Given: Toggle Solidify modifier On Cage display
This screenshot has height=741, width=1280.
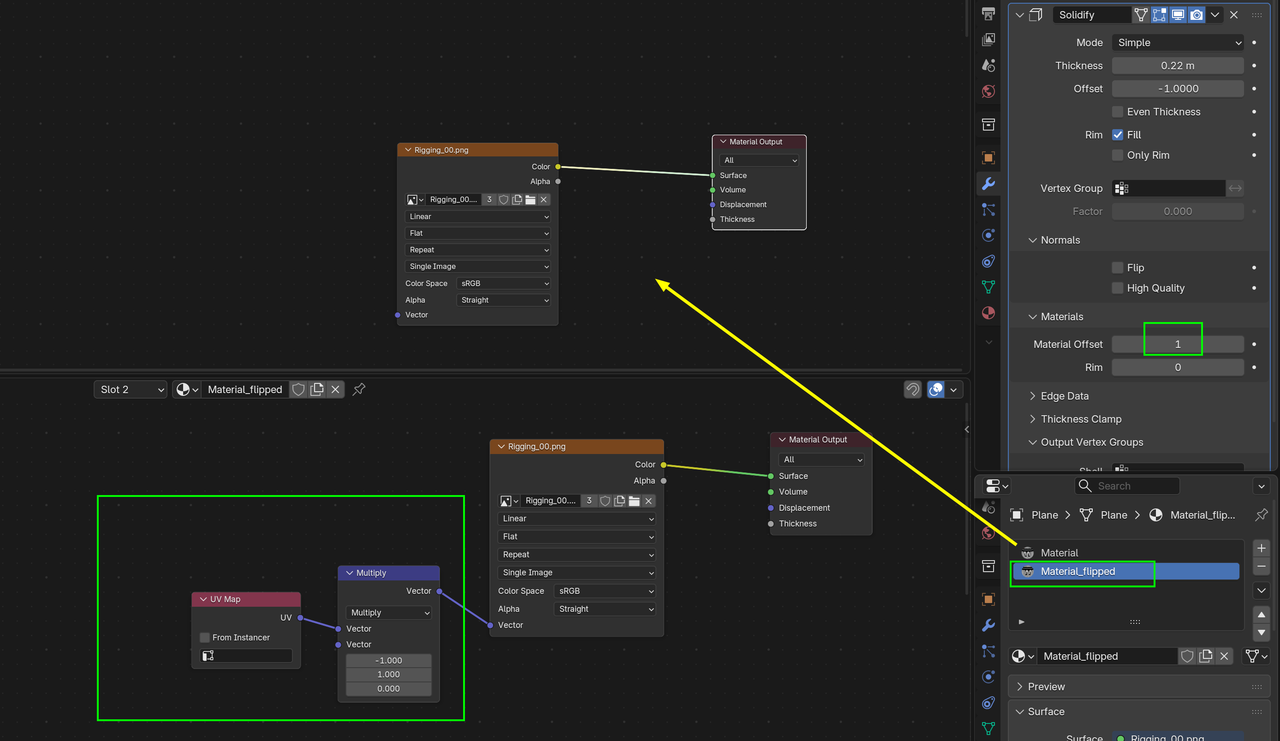Looking at the screenshot, I should (x=1141, y=15).
